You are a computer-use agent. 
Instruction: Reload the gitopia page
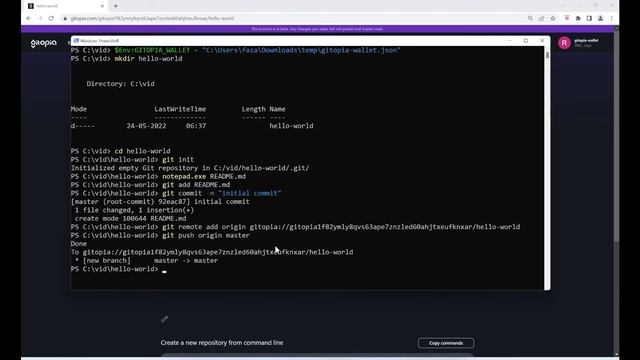(51, 18)
